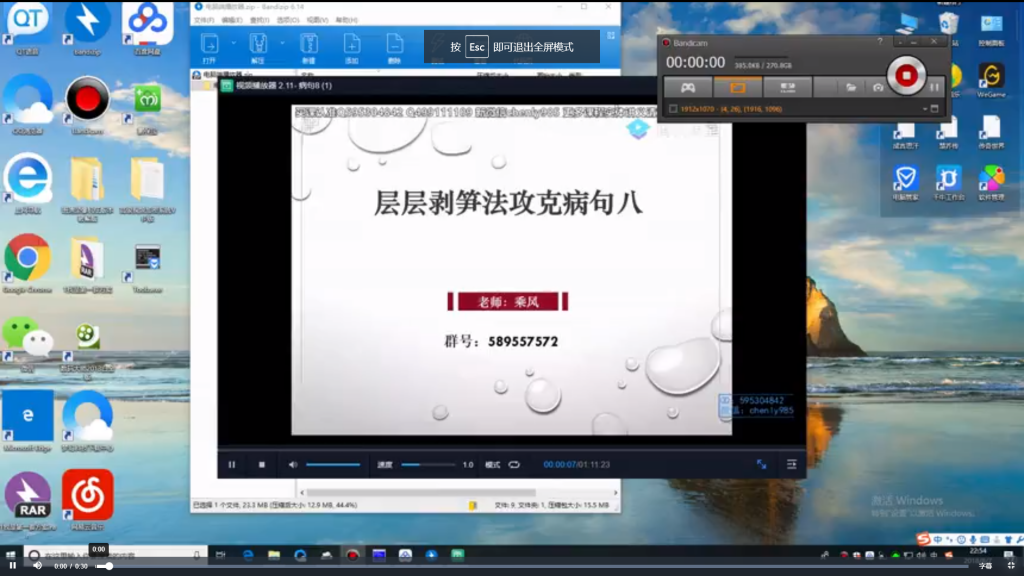Image resolution: width=1024 pixels, height=576 pixels.
Task: Expand the Bandizip Open button dropdown arrow
Action: pyautogui.click(x=233, y=44)
